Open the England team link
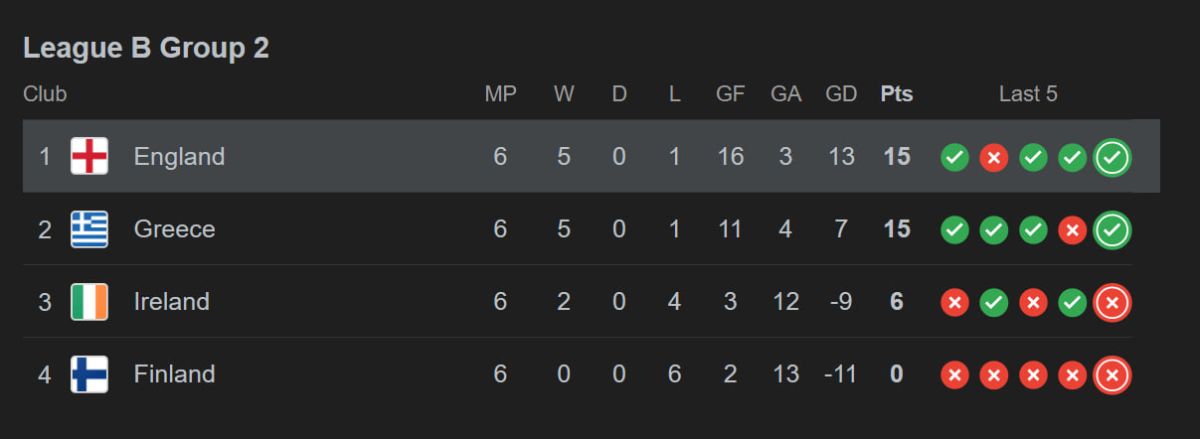1200x439 pixels. (179, 157)
